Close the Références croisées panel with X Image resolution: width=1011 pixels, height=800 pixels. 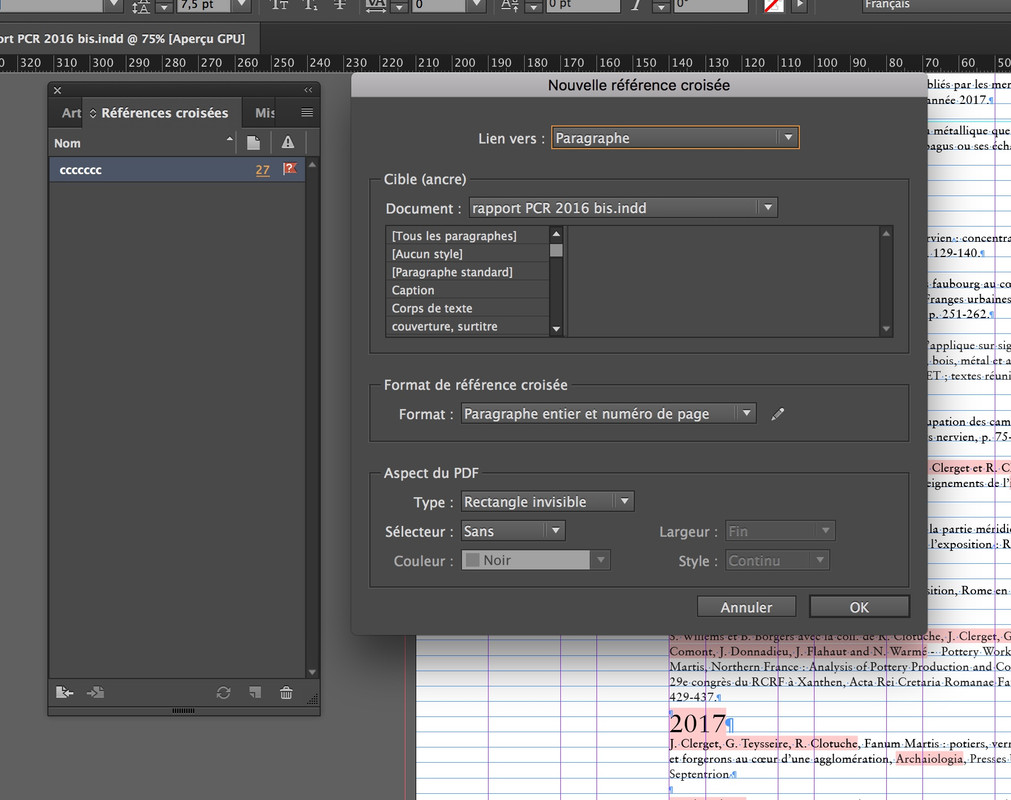57,90
